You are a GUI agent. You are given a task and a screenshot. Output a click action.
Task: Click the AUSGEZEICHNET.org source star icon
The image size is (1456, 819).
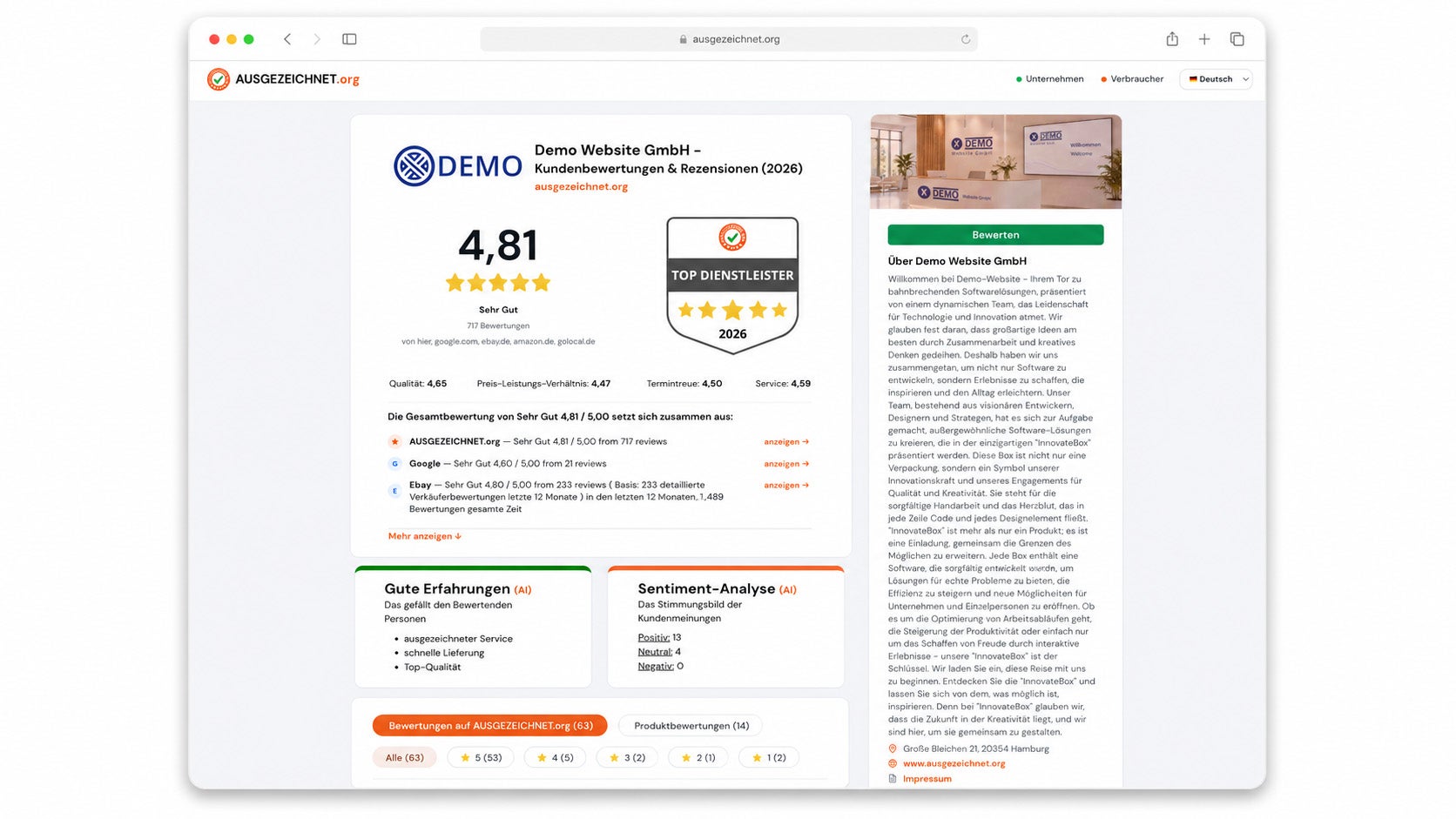click(x=394, y=441)
